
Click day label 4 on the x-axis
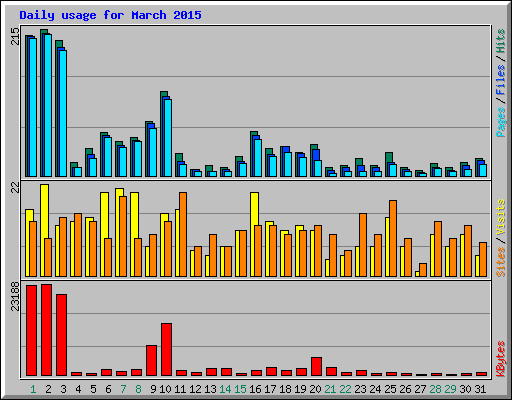78,389
